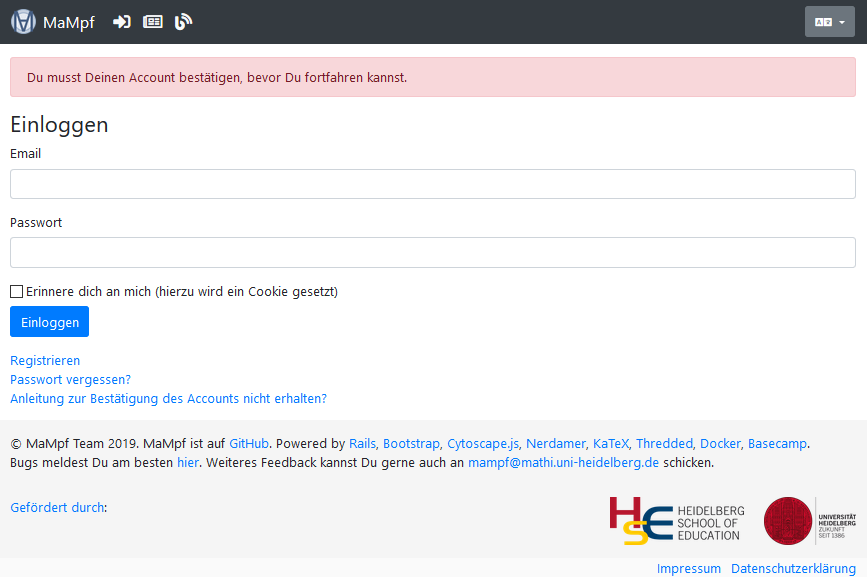
Task: Open the Nerdamer link
Action: coord(556,444)
